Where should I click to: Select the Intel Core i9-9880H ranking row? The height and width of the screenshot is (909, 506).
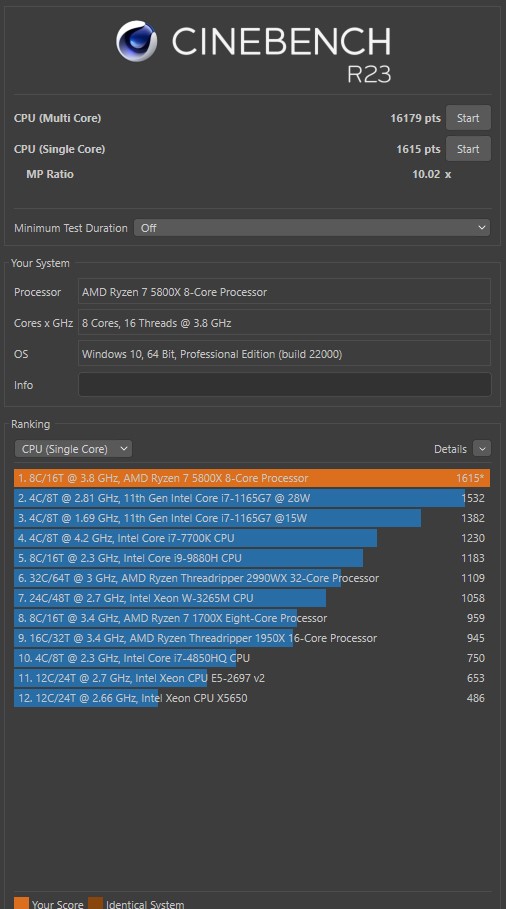[252, 558]
